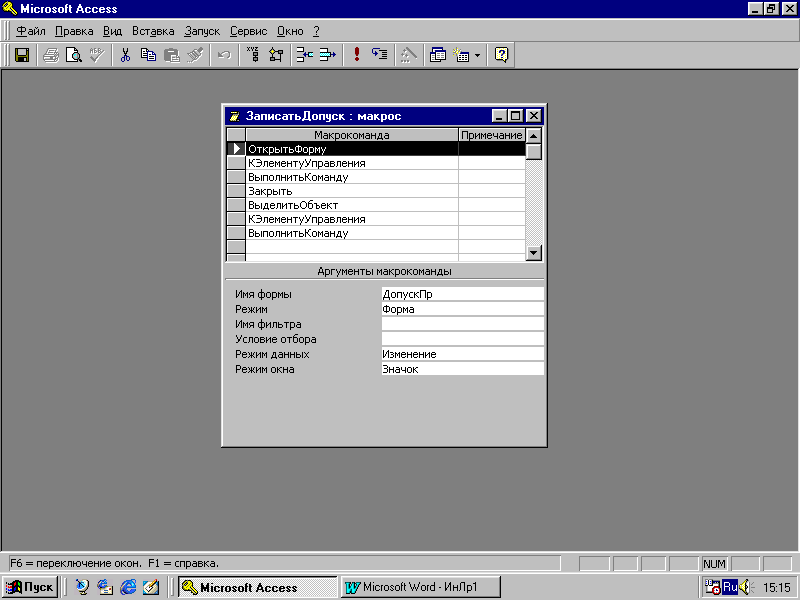Open the Окно menu
800x600 pixels.
290,31
